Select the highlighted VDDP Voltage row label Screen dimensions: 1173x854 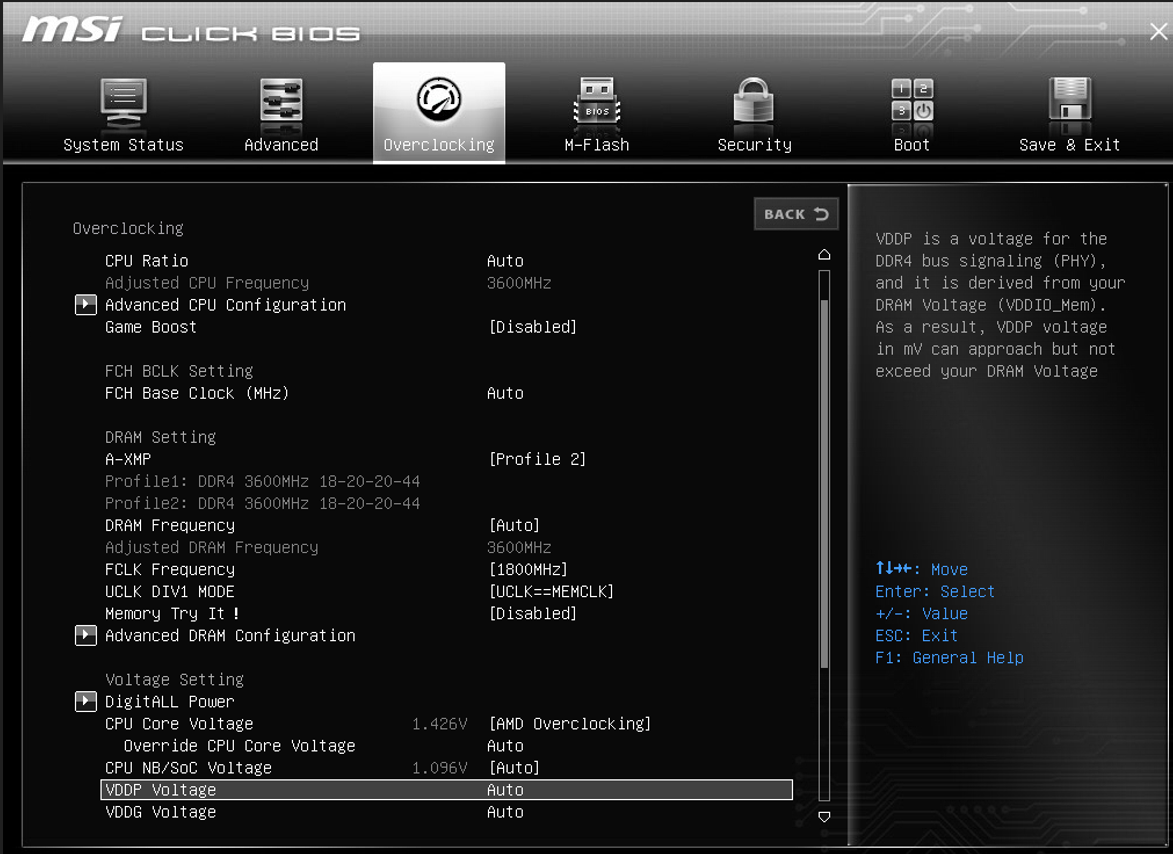pos(160,790)
